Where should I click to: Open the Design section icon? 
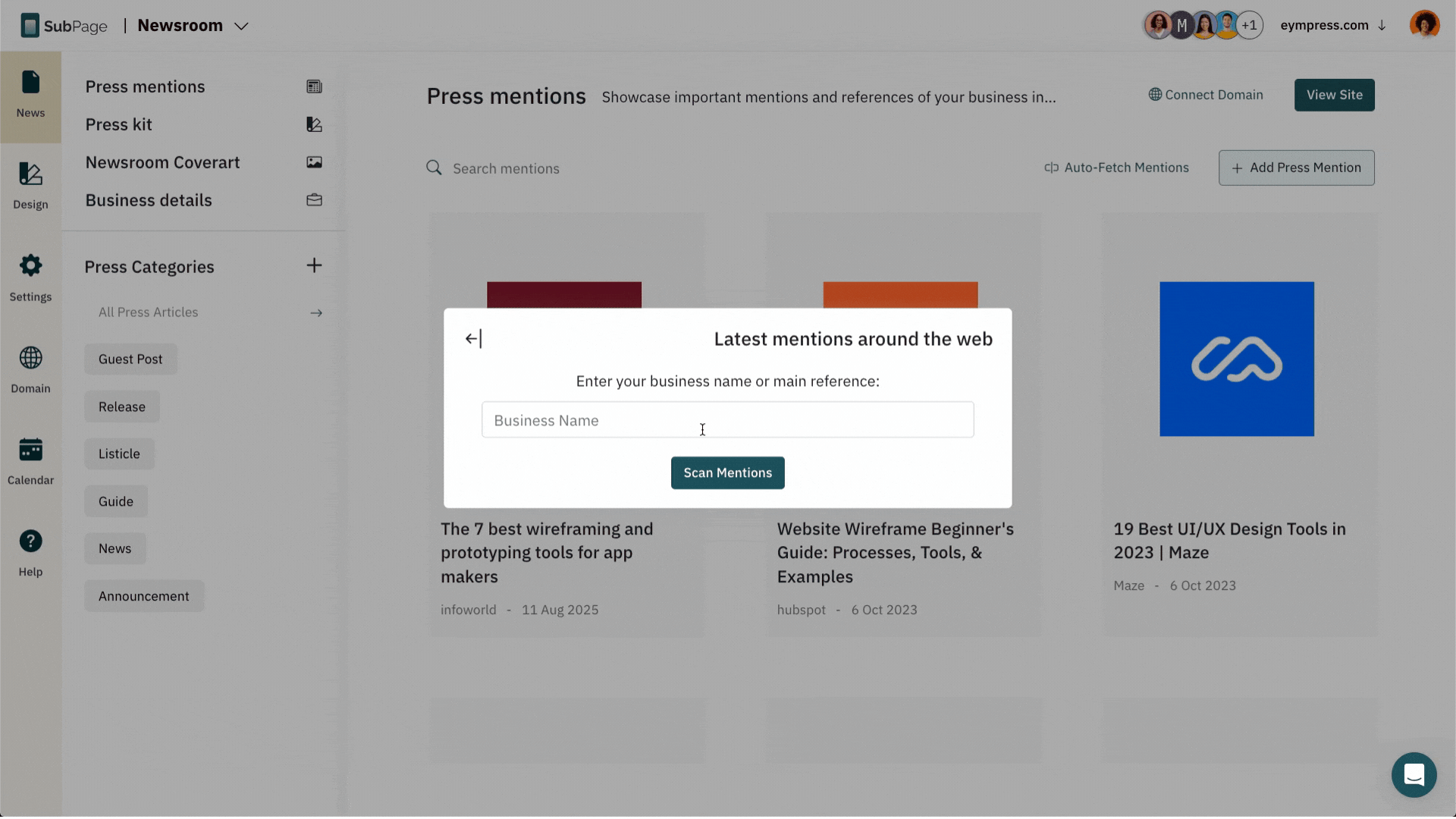[x=30, y=174]
